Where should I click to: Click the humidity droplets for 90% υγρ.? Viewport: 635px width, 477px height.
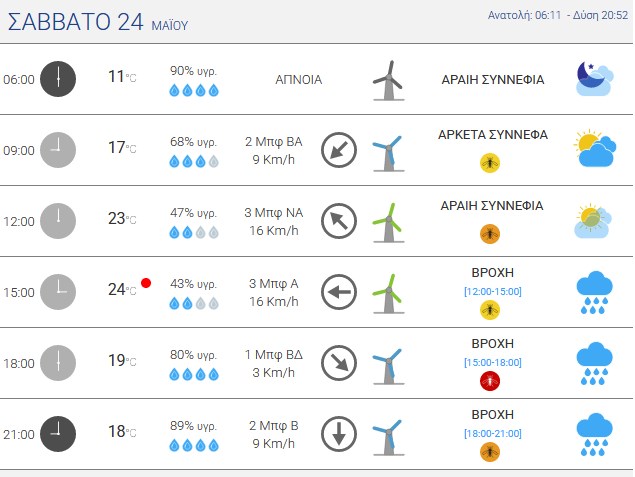194,90
